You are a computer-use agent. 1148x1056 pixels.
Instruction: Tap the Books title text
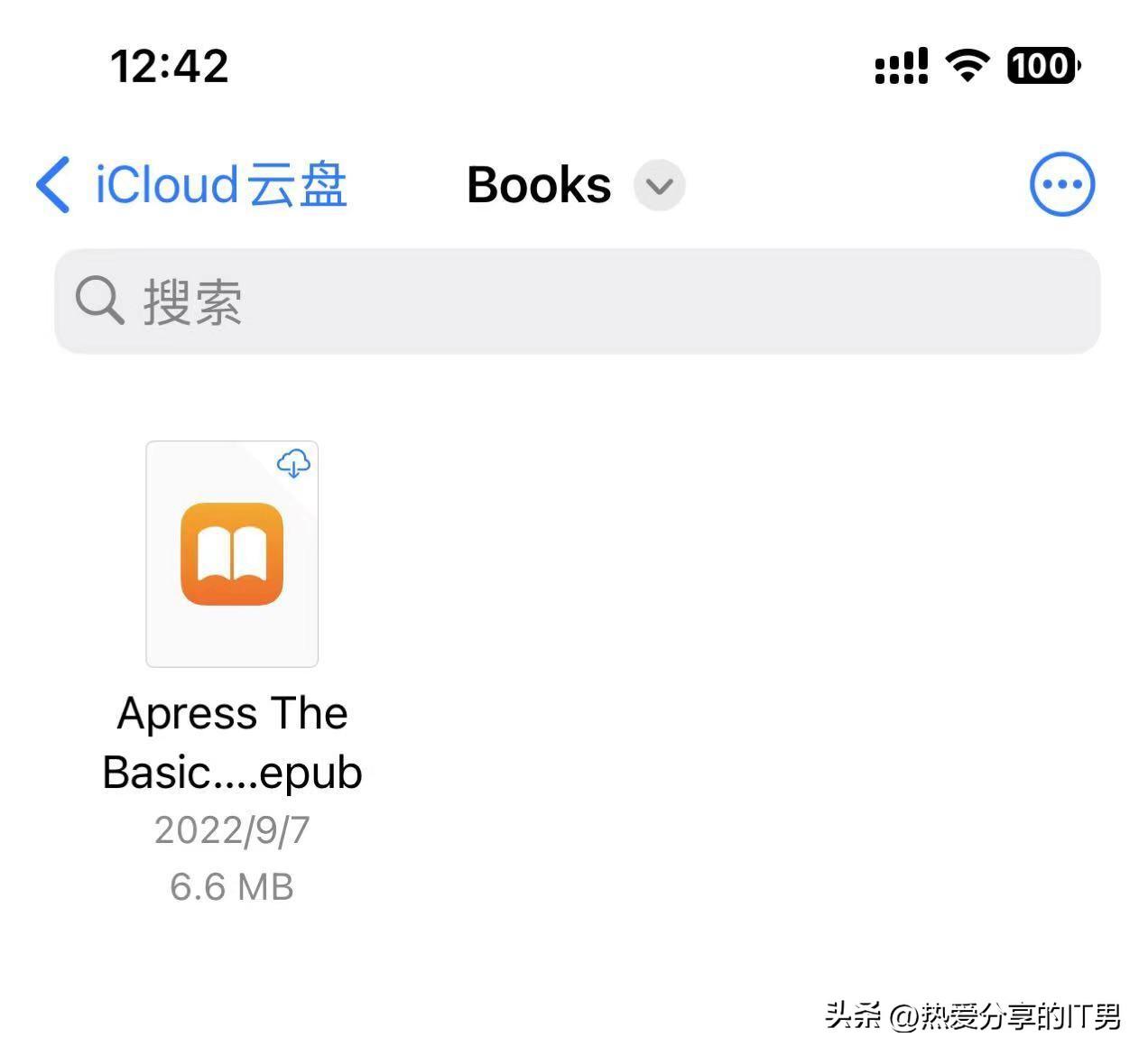pyautogui.click(x=539, y=185)
